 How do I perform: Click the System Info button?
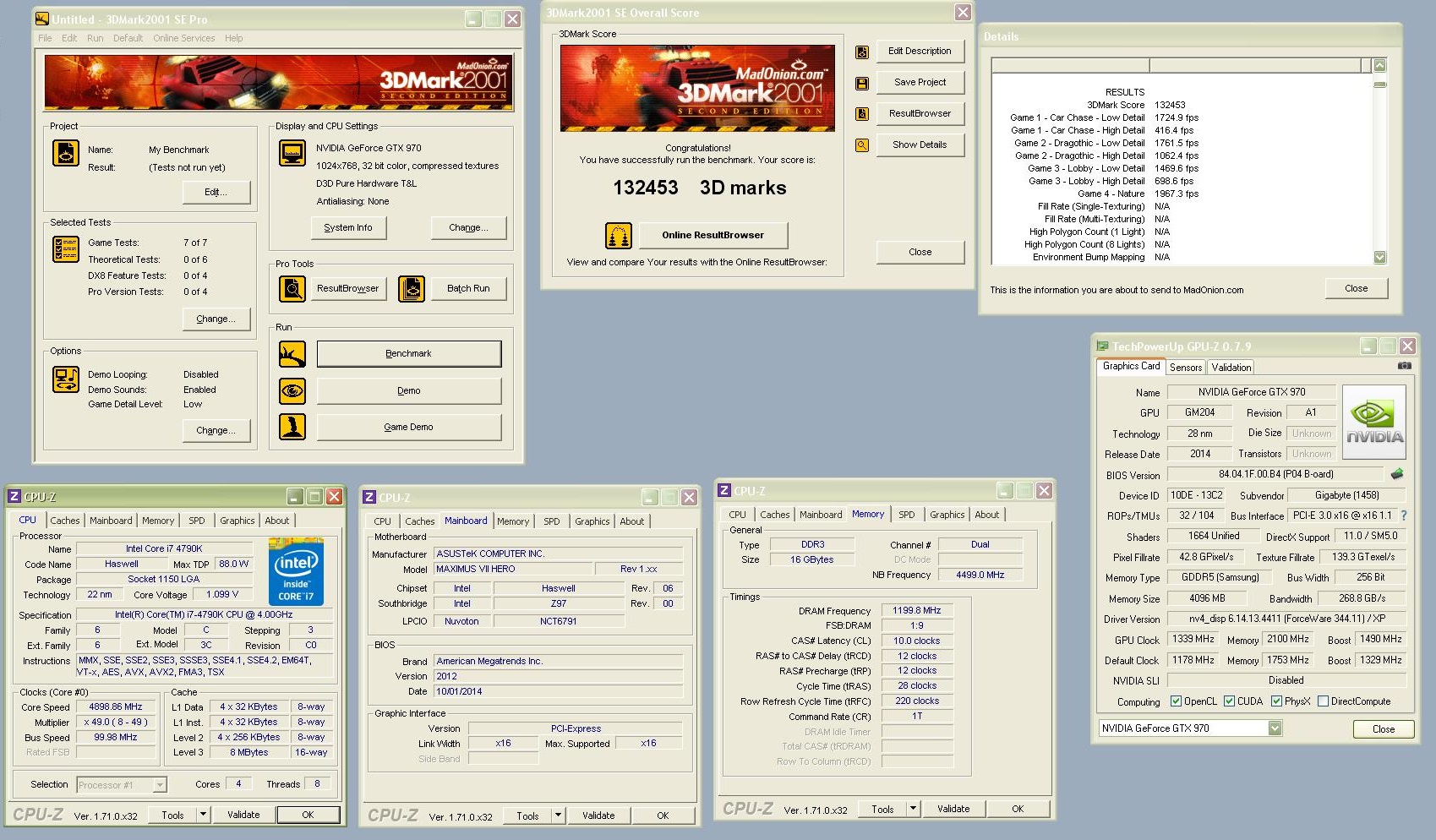[348, 227]
